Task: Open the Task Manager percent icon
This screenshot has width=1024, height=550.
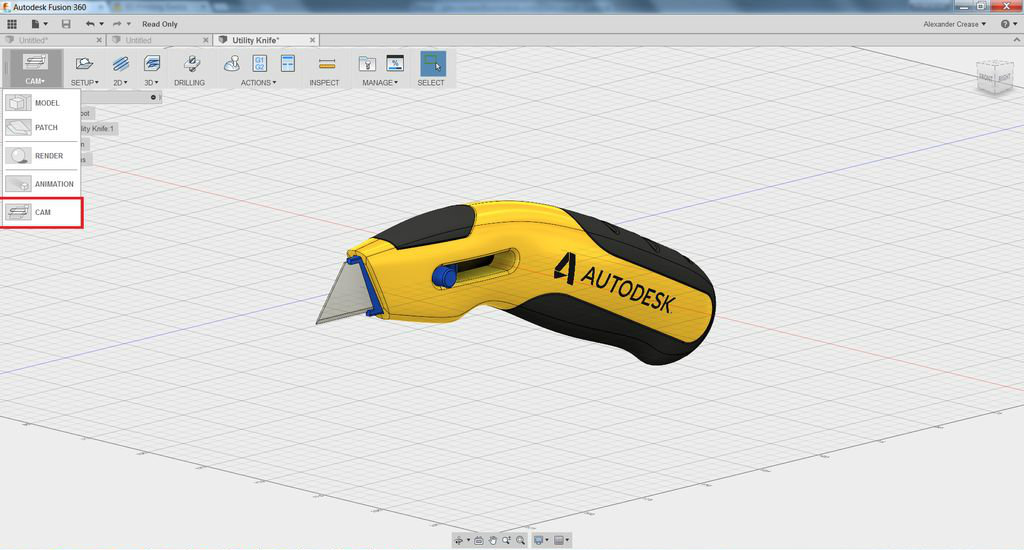Action: point(395,64)
